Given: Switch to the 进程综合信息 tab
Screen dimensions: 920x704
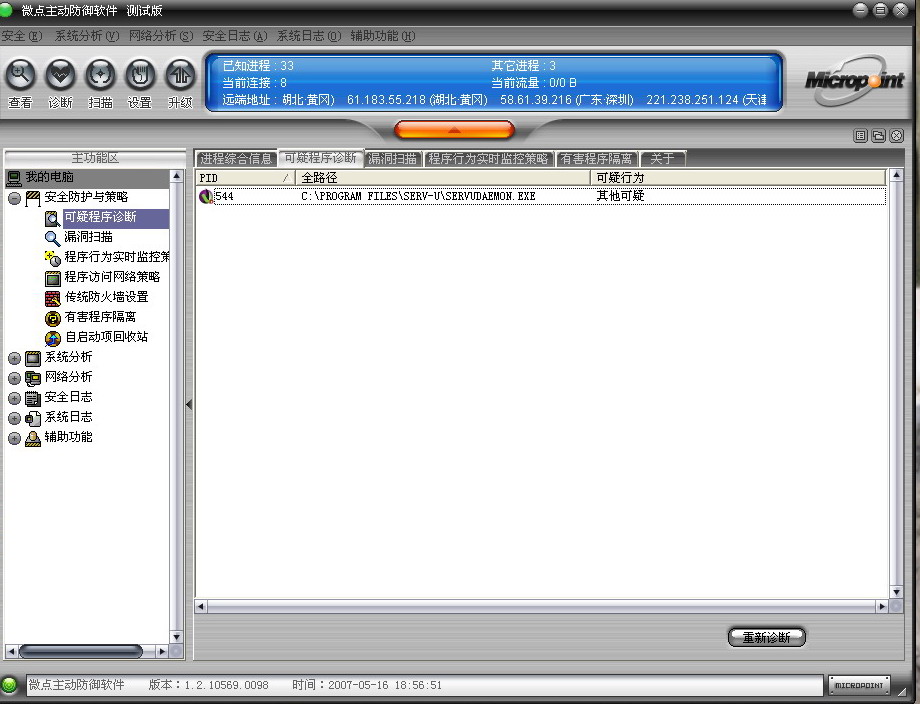Looking at the screenshot, I should pyautogui.click(x=236, y=158).
